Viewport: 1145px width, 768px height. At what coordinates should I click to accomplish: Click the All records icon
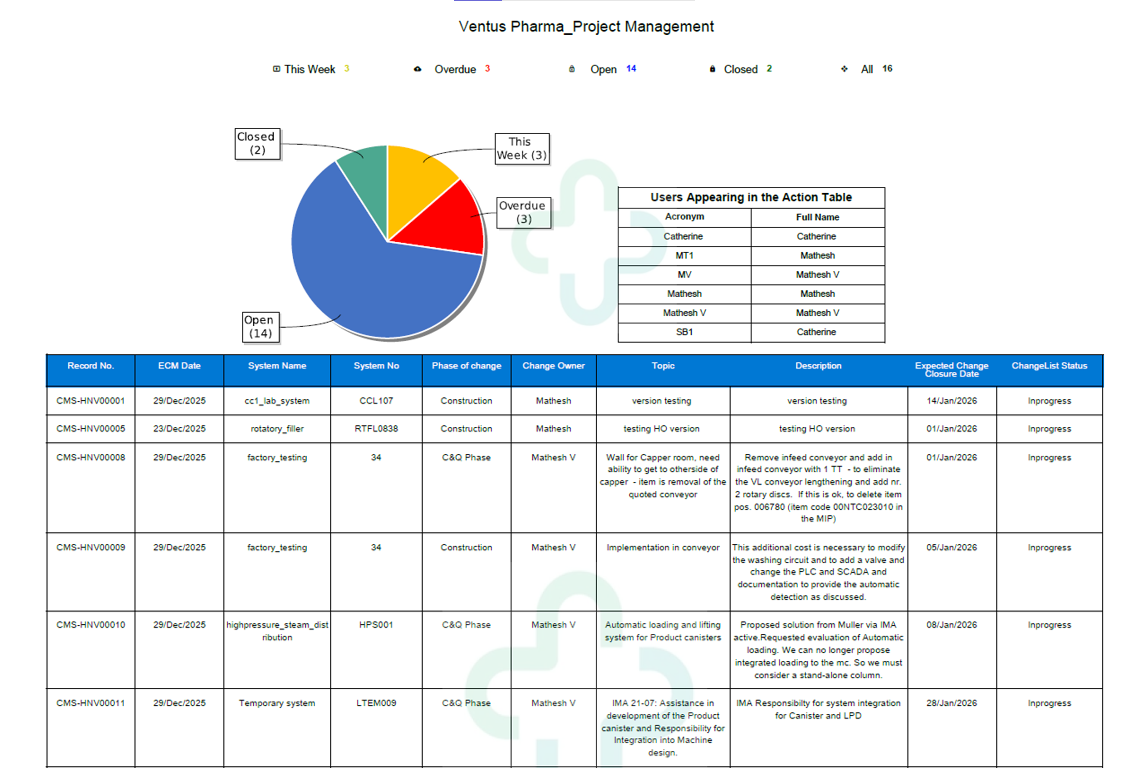click(845, 69)
